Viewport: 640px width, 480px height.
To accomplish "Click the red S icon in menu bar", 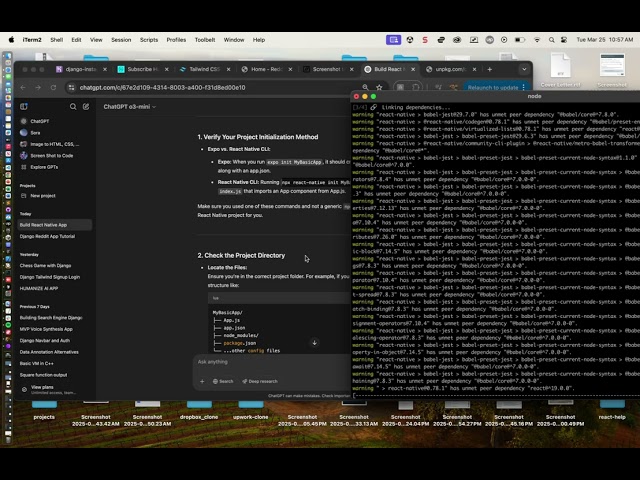I will click(425, 40).
